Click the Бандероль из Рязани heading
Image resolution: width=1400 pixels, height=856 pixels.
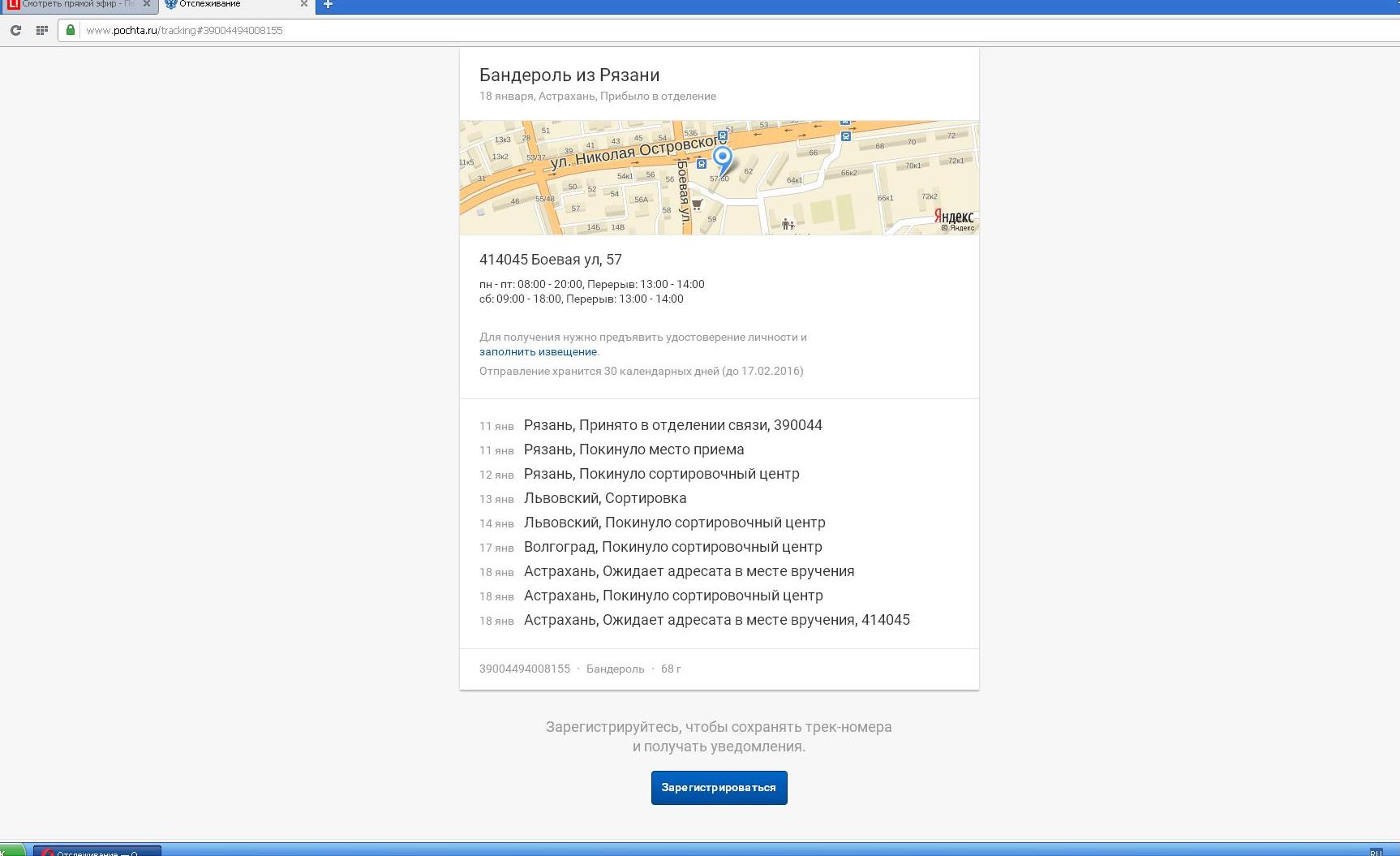click(569, 75)
